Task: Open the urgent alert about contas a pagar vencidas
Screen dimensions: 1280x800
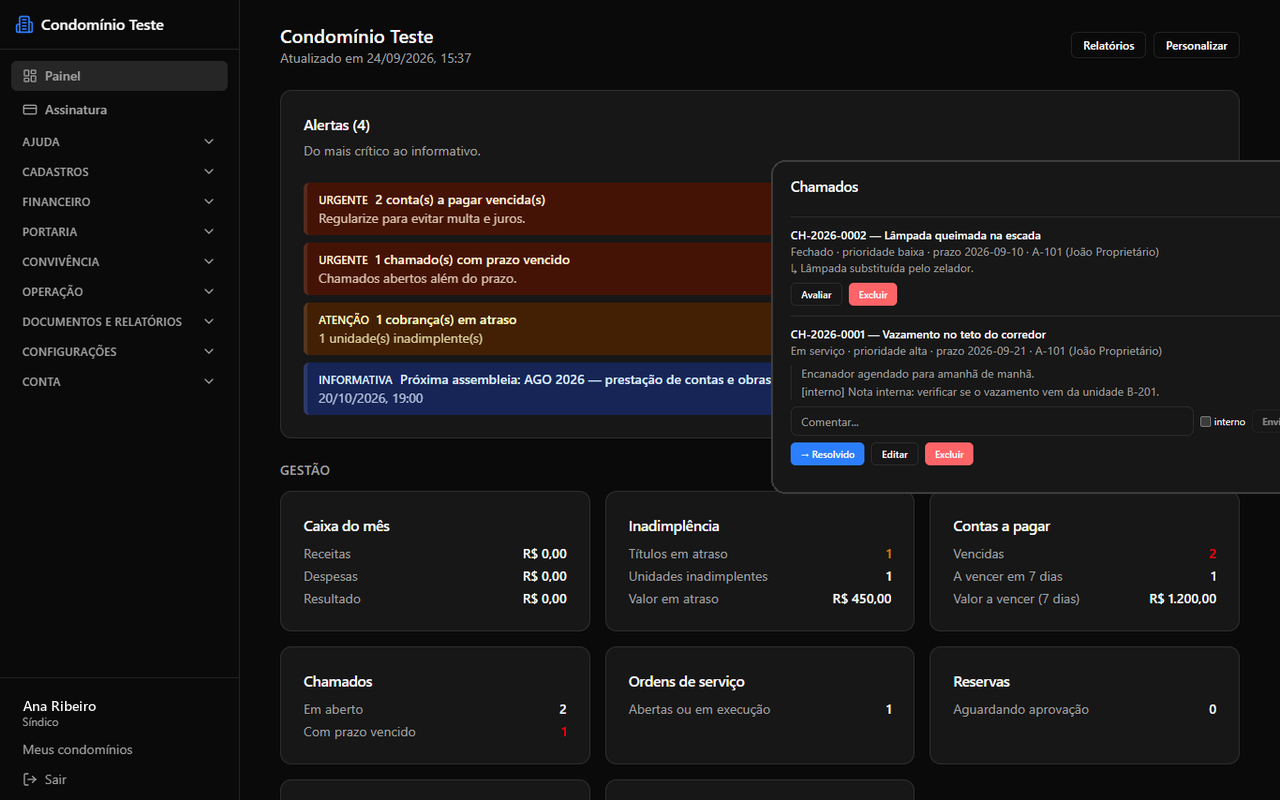Action: point(538,209)
